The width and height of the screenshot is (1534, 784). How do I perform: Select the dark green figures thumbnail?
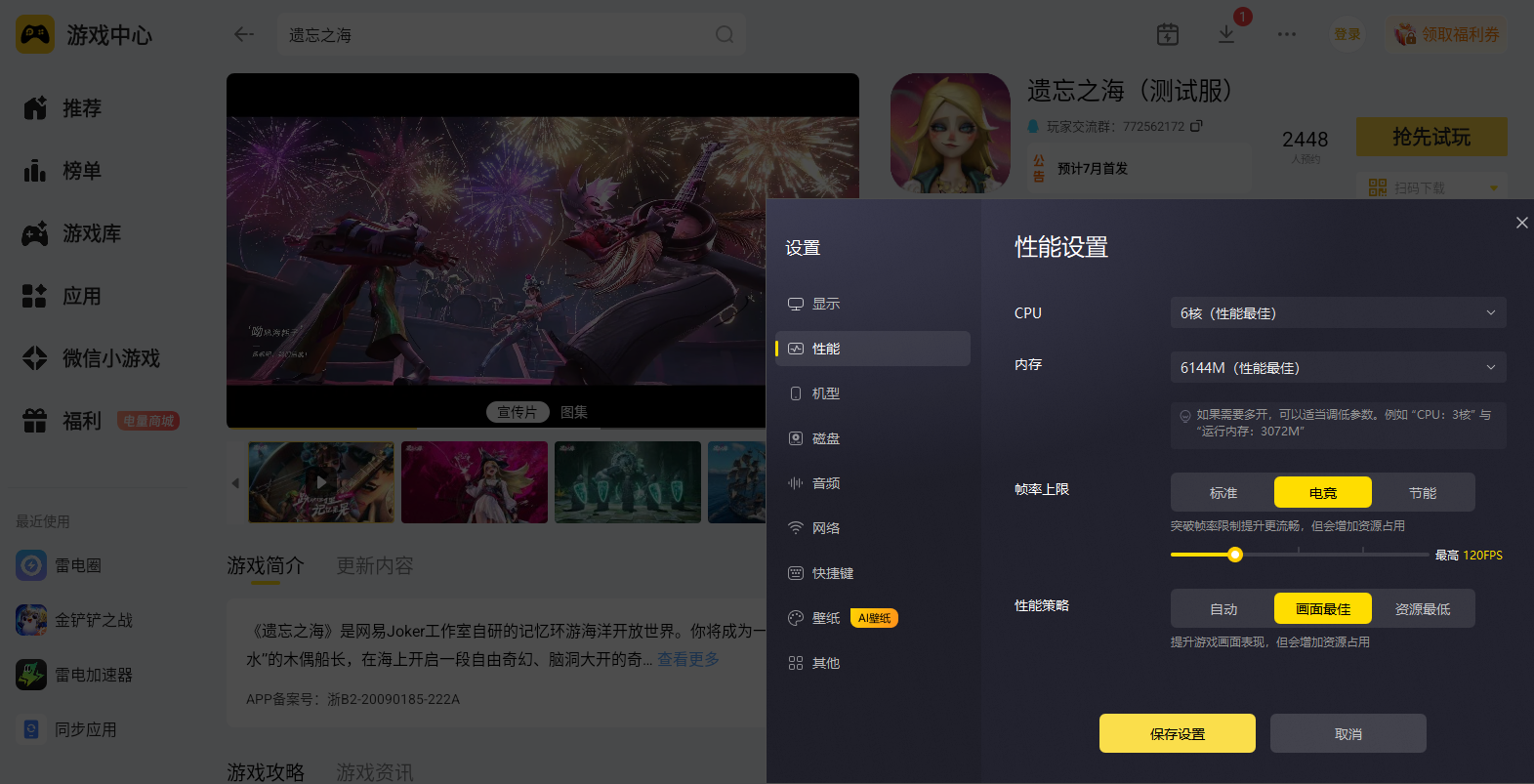[628, 482]
